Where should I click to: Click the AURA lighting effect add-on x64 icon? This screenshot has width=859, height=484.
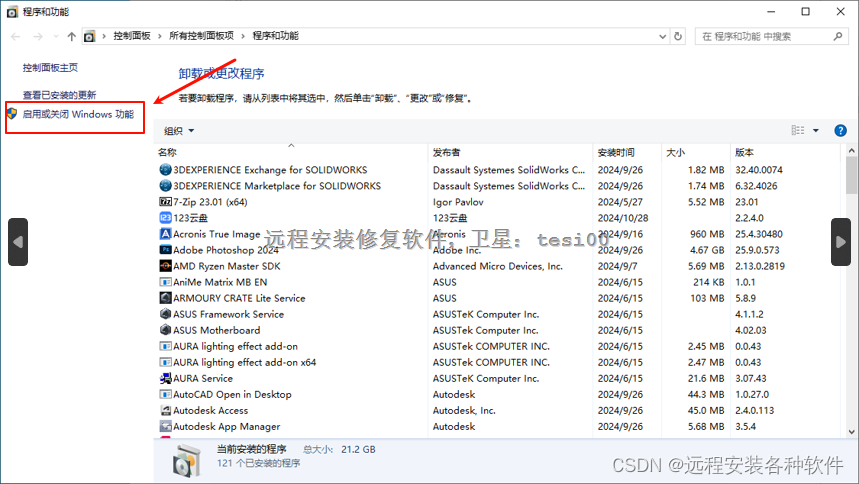[165, 362]
